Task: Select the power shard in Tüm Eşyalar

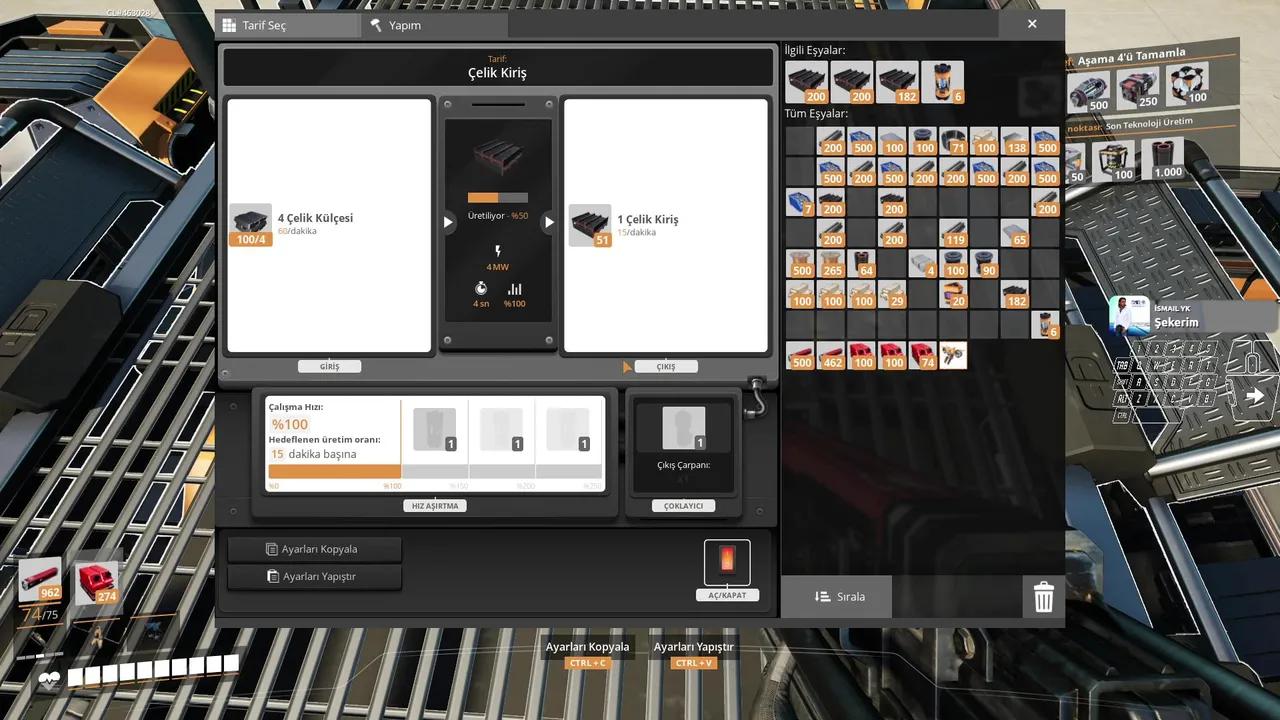Action: (x=1046, y=325)
